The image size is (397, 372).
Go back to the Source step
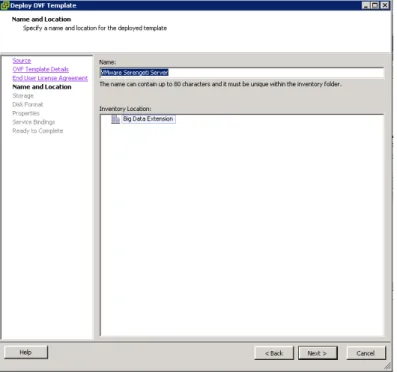[22, 61]
